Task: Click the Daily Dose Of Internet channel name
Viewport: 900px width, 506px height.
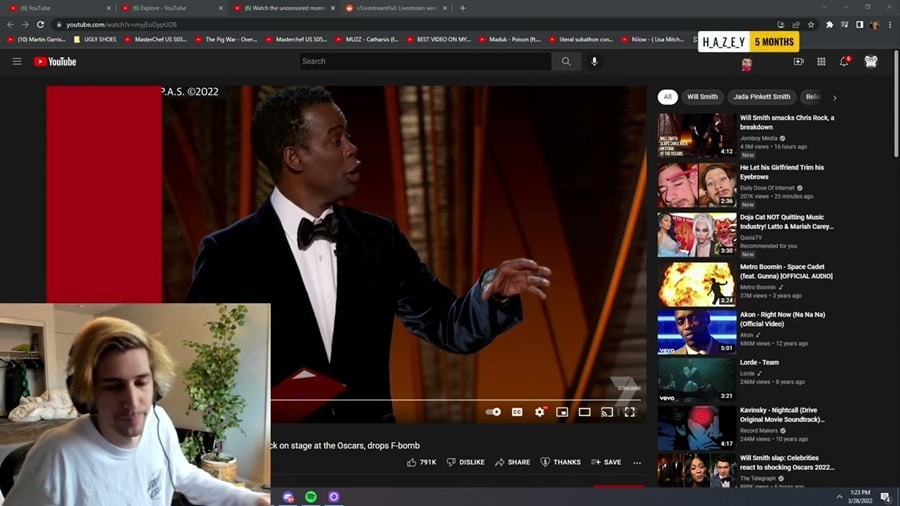Action: 767,188
